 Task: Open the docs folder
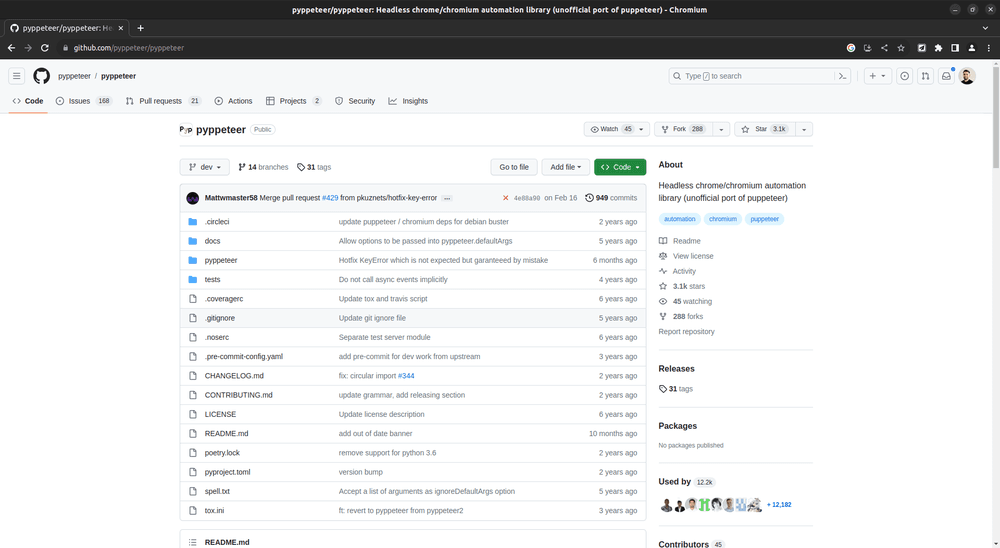[x=212, y=241]
